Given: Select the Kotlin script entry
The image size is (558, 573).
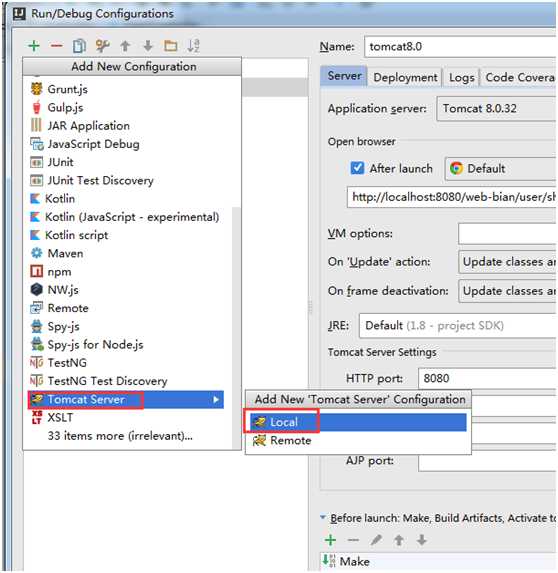Looking at the screenshot, I should 127,235.
